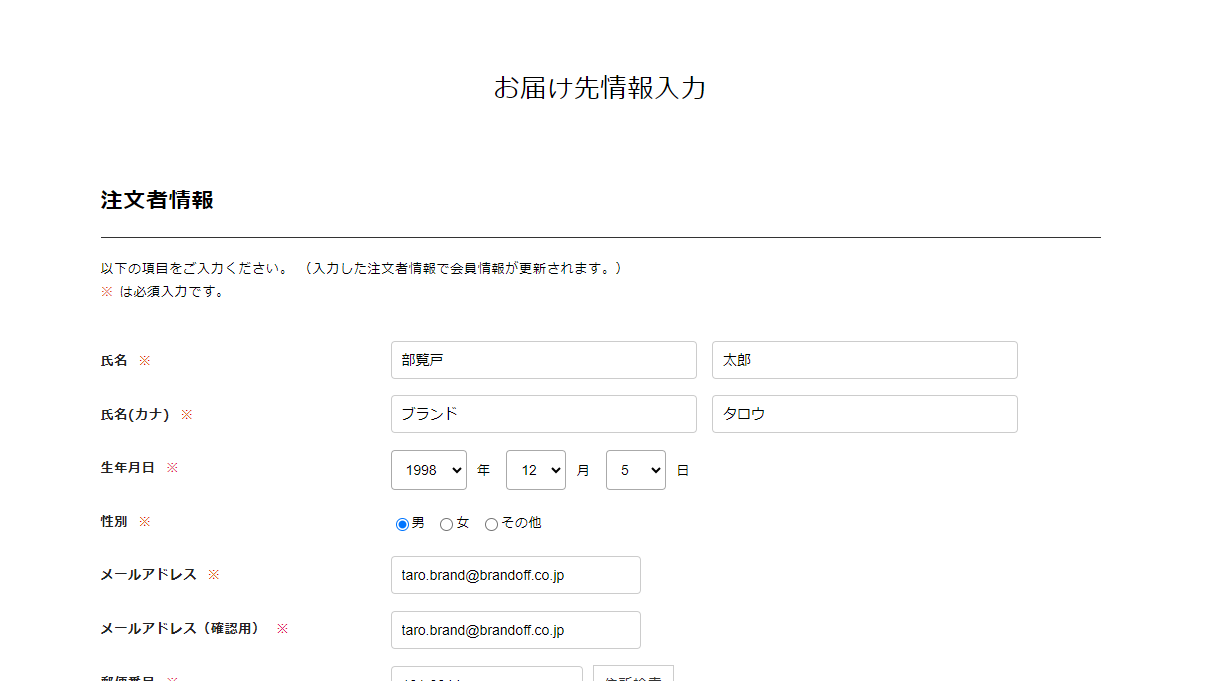Choose the 女 (female) gender option

[446, 524]
